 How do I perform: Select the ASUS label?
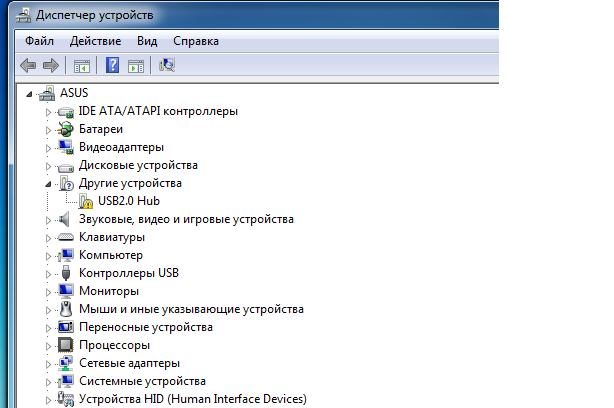[x=74, y=93]
